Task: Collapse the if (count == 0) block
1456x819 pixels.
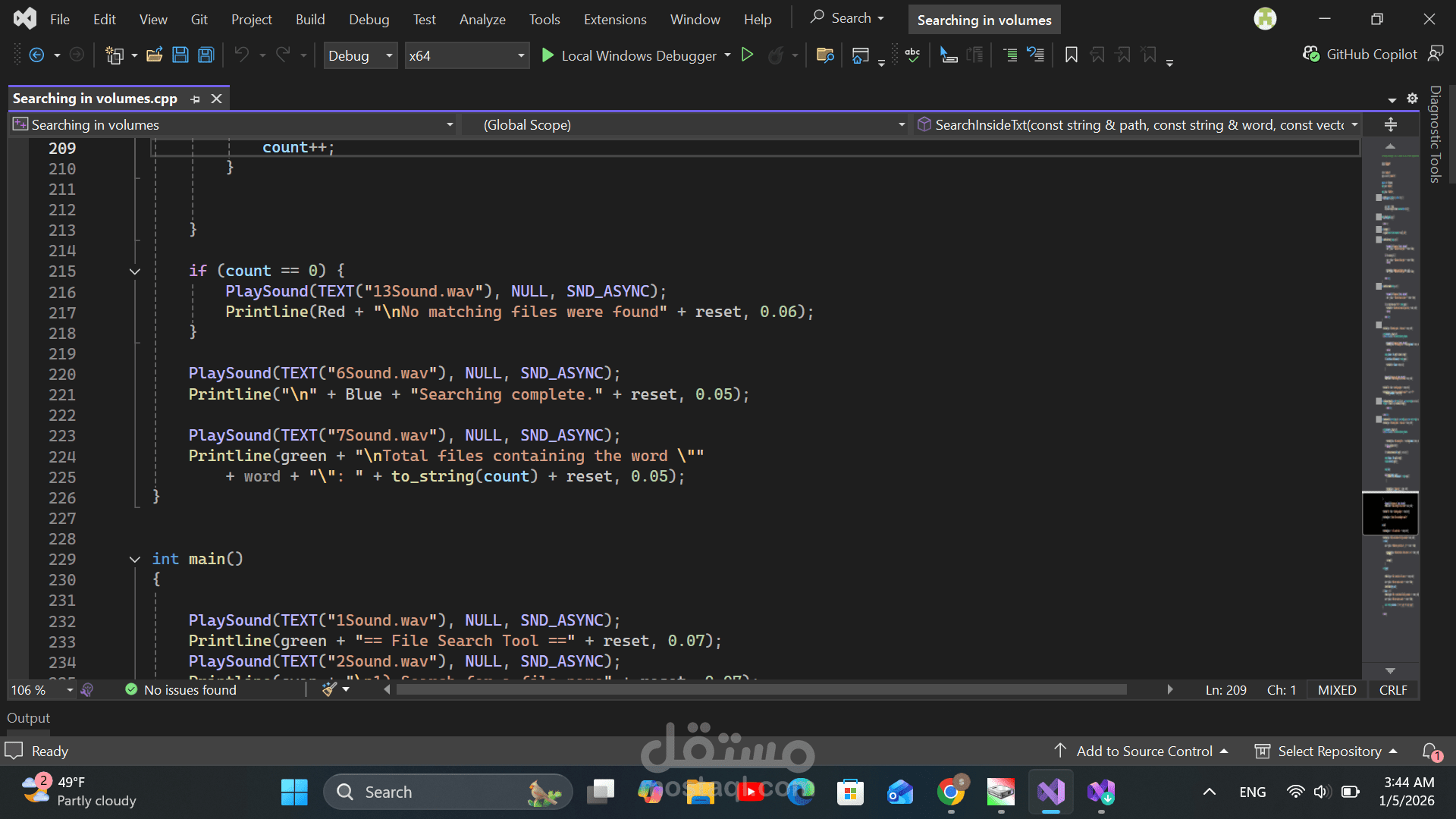Action: point(135,271)
